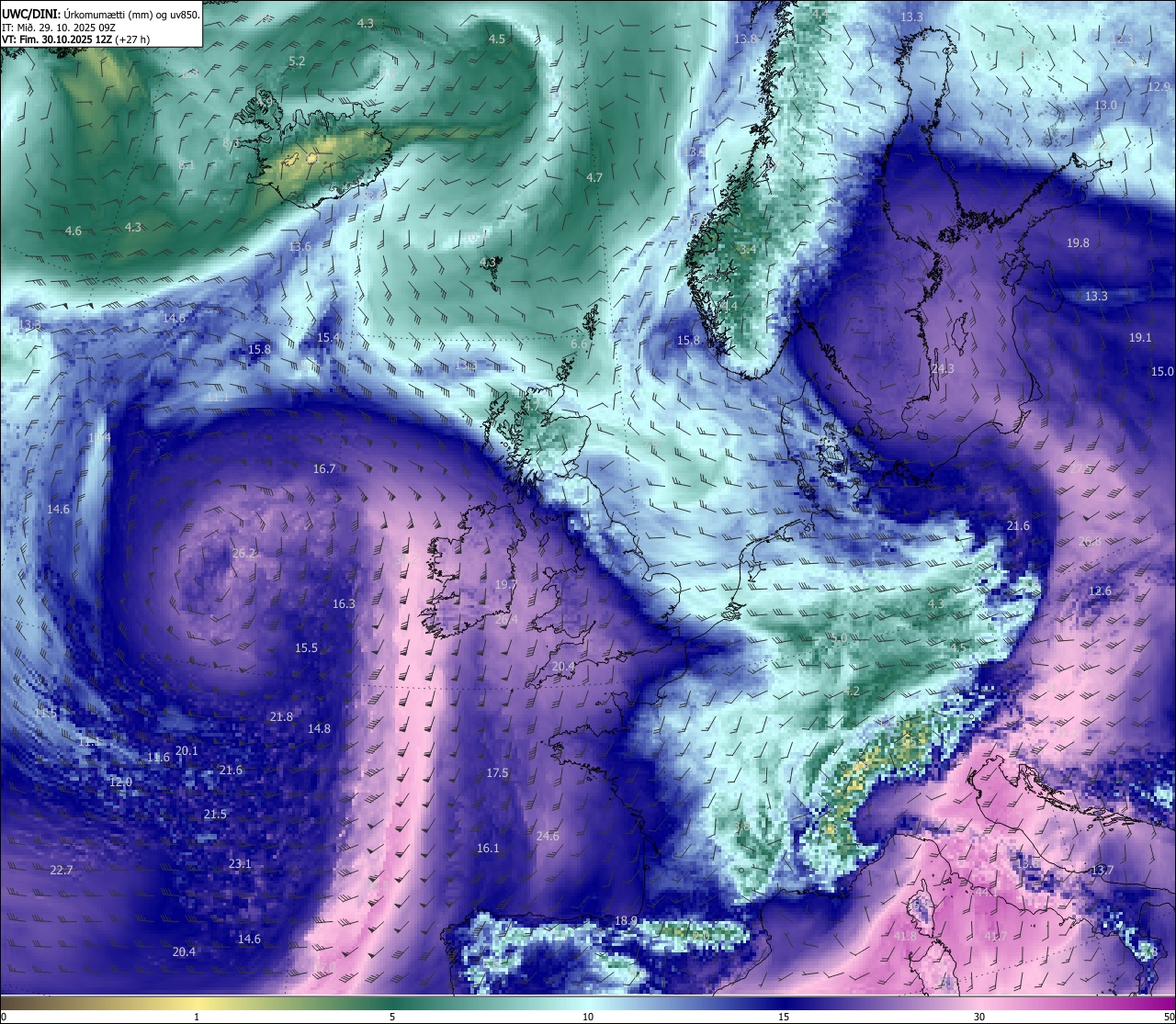Click the 4.7 value label
The image size is (1176, 1024).
(594, 178)
